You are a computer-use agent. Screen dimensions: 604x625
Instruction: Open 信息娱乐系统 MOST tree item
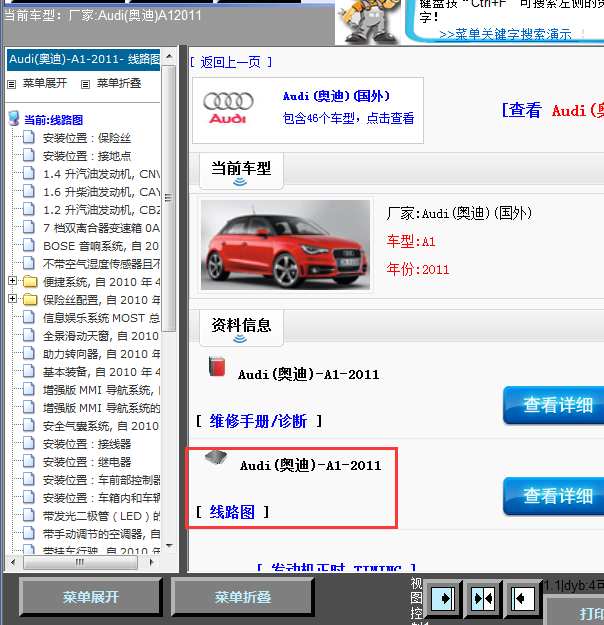[x=102, y=318]
